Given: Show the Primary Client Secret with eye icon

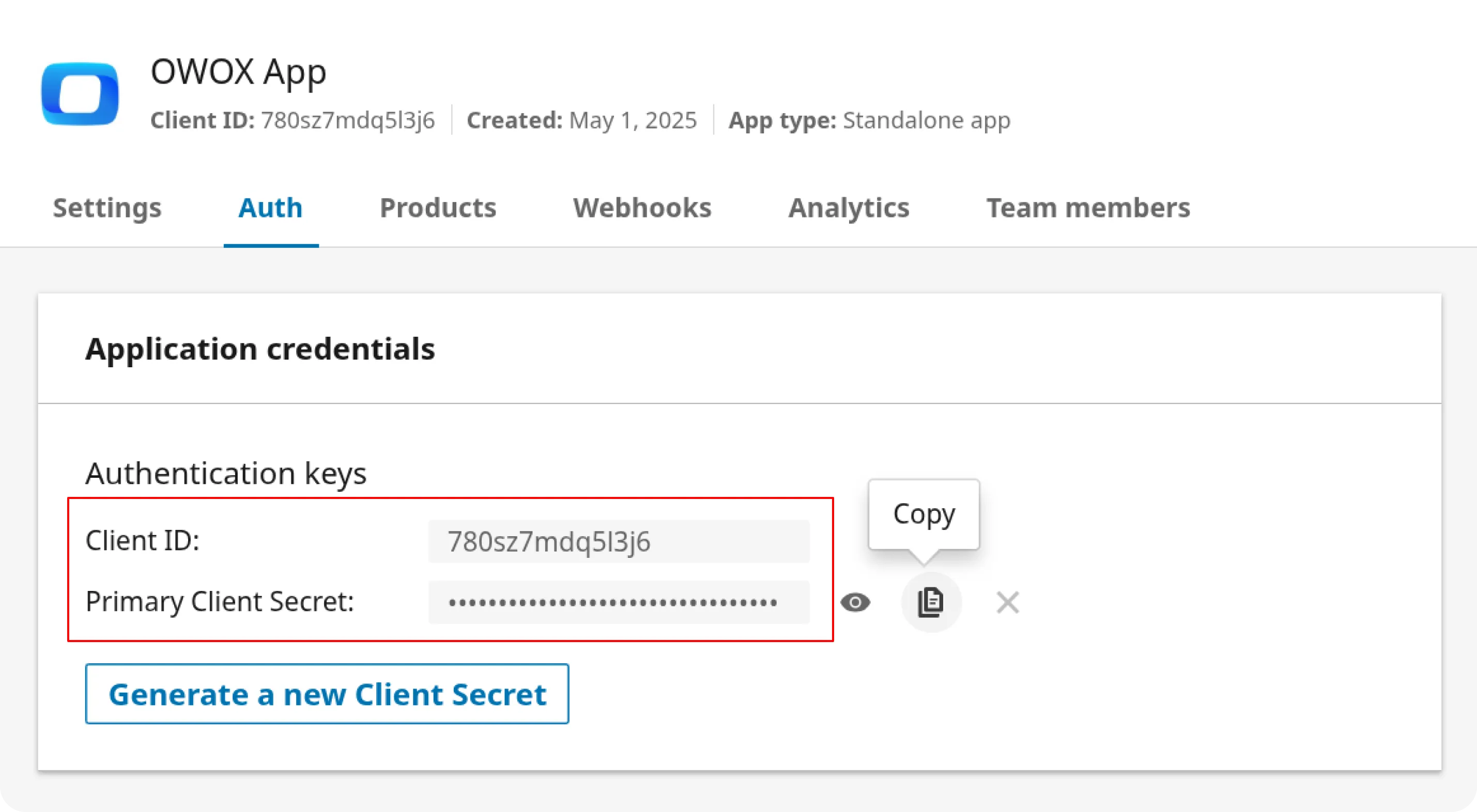Looking at the screenshot, I should [x=855, y=602].
